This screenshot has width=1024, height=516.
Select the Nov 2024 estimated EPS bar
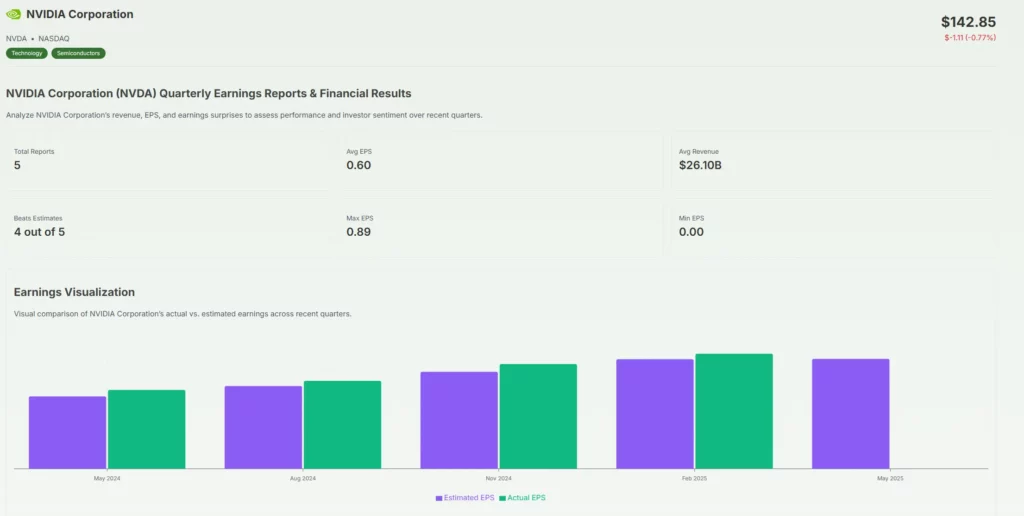coord(459,420)
